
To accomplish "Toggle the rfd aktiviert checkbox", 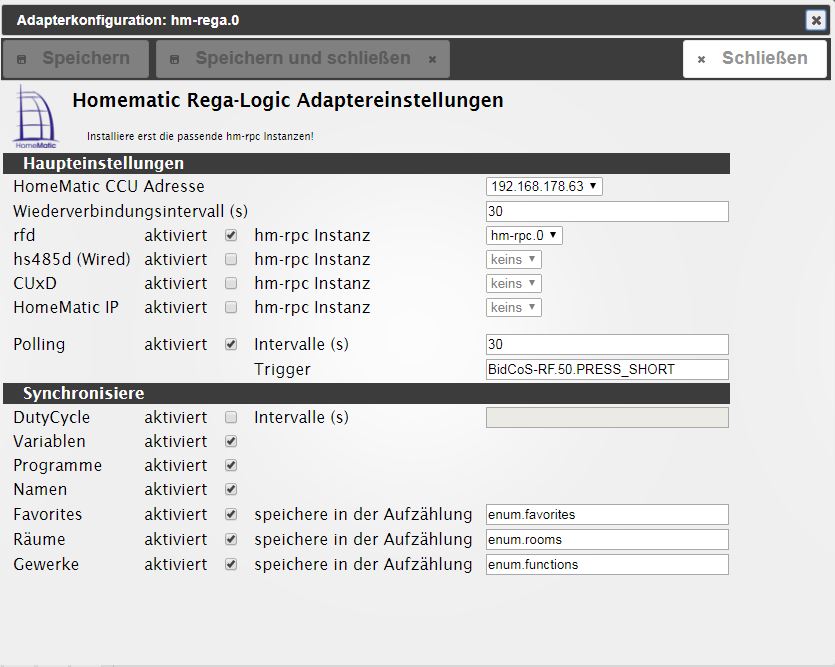I will [x=231, y=235].
